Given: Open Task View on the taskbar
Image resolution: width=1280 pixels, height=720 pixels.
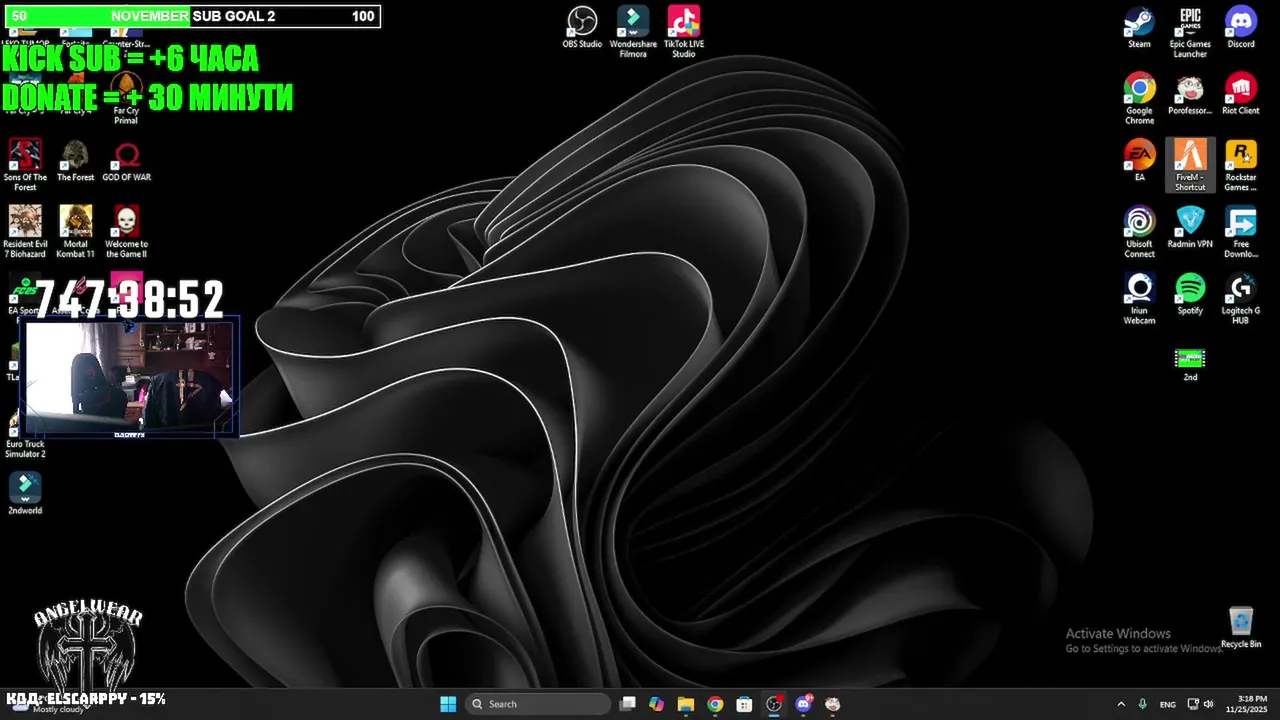Looking at the screenshot, I should (627, 704).
